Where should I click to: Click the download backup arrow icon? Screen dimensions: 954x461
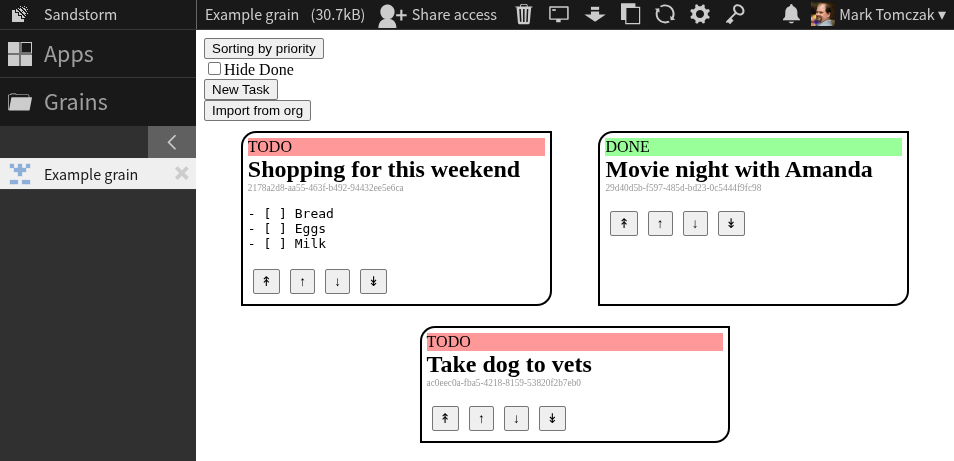tap(595, 14)
